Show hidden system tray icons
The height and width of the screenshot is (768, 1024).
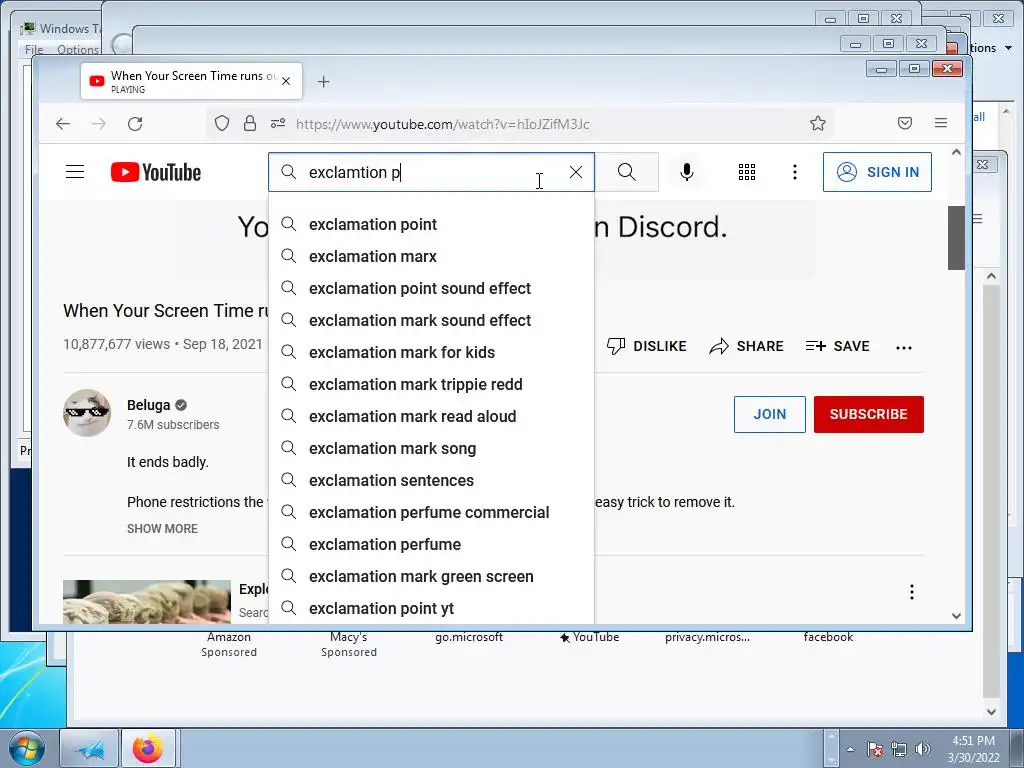(x=850, y=749)
